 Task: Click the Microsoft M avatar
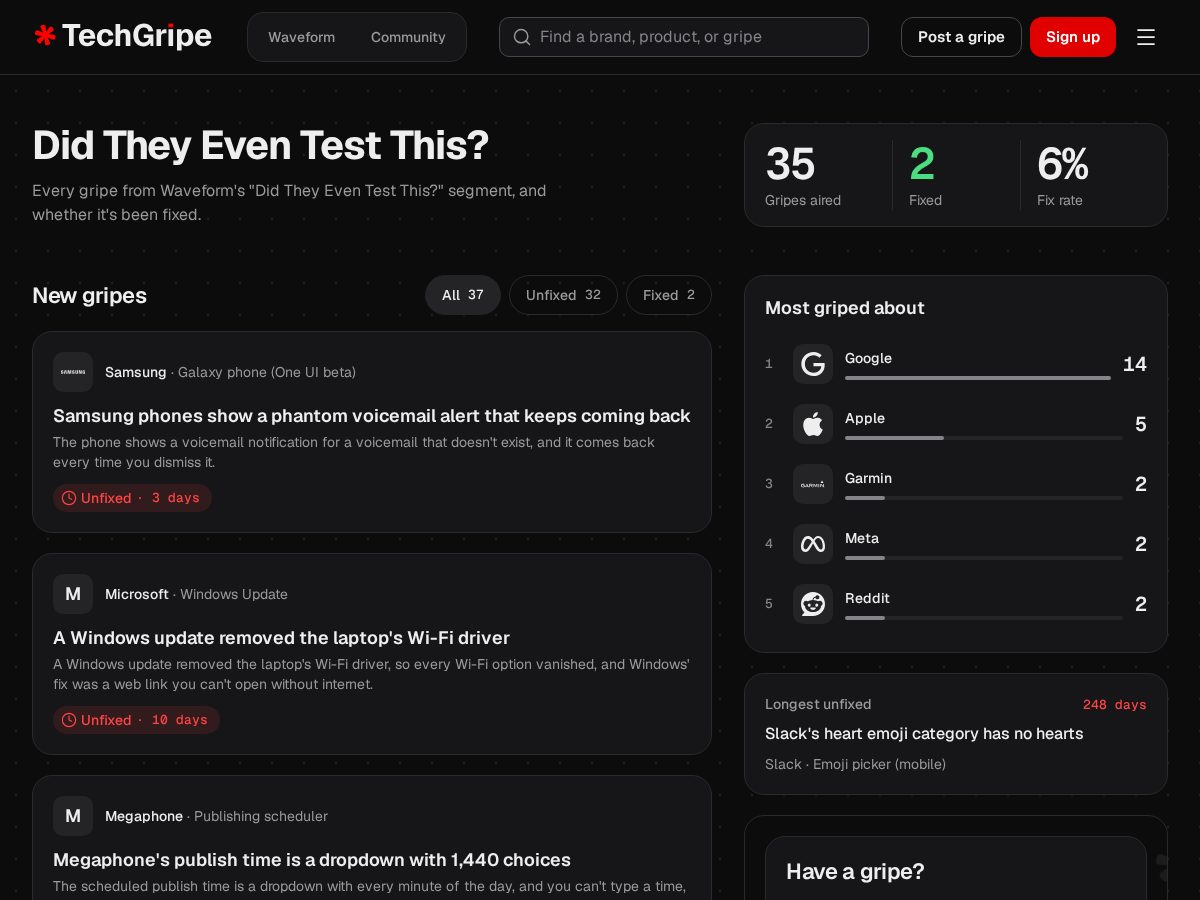pyautogui.click(x=73, y=594)
